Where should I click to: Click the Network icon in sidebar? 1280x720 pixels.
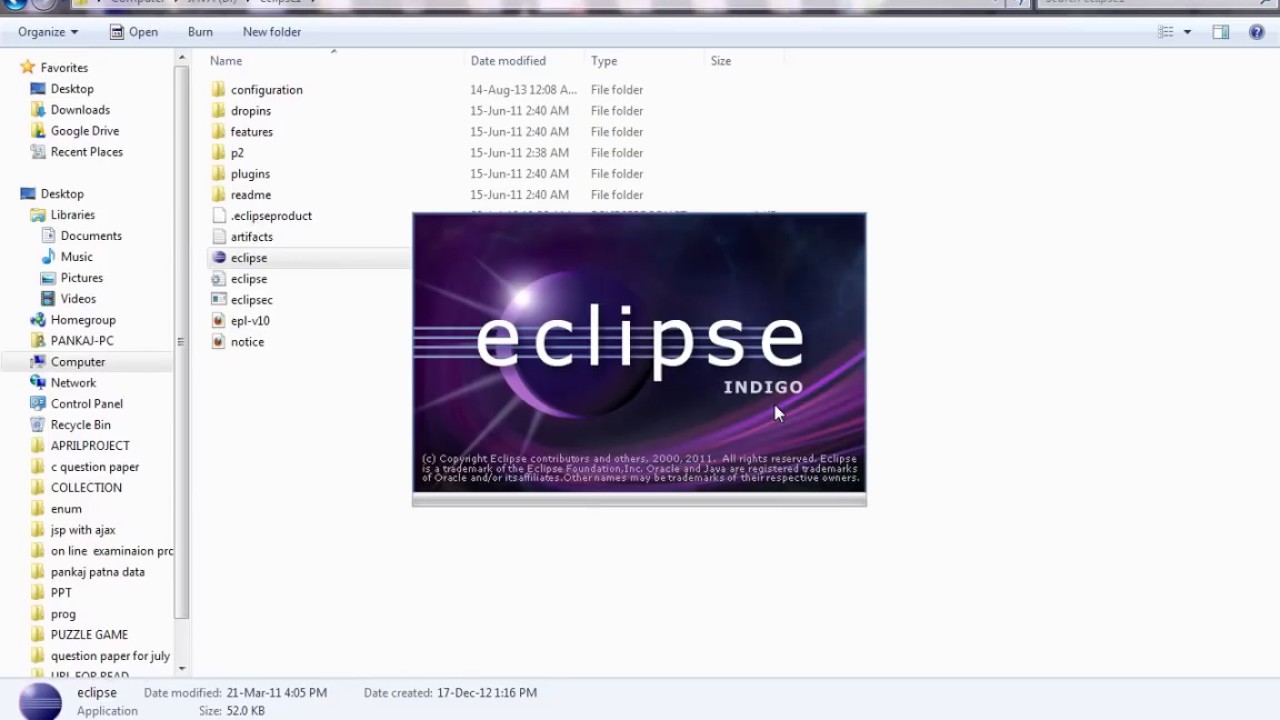click(38, 382)
